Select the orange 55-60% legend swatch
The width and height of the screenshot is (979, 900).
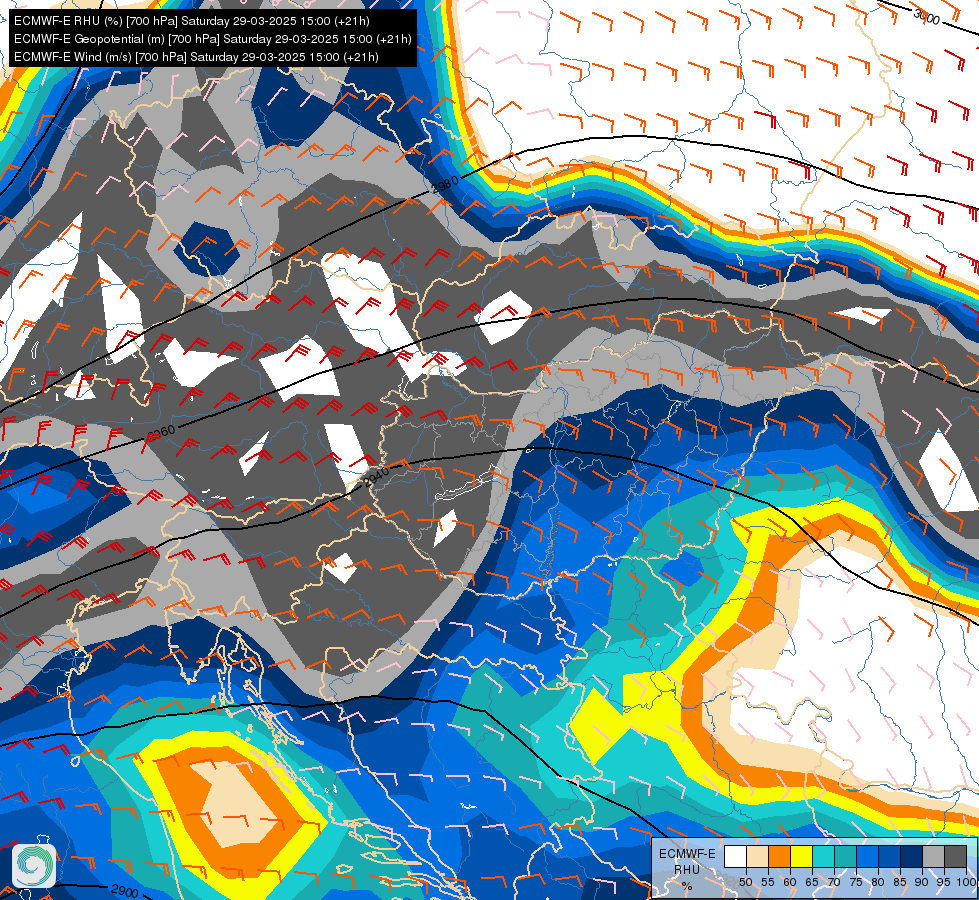tap(779, 856)
